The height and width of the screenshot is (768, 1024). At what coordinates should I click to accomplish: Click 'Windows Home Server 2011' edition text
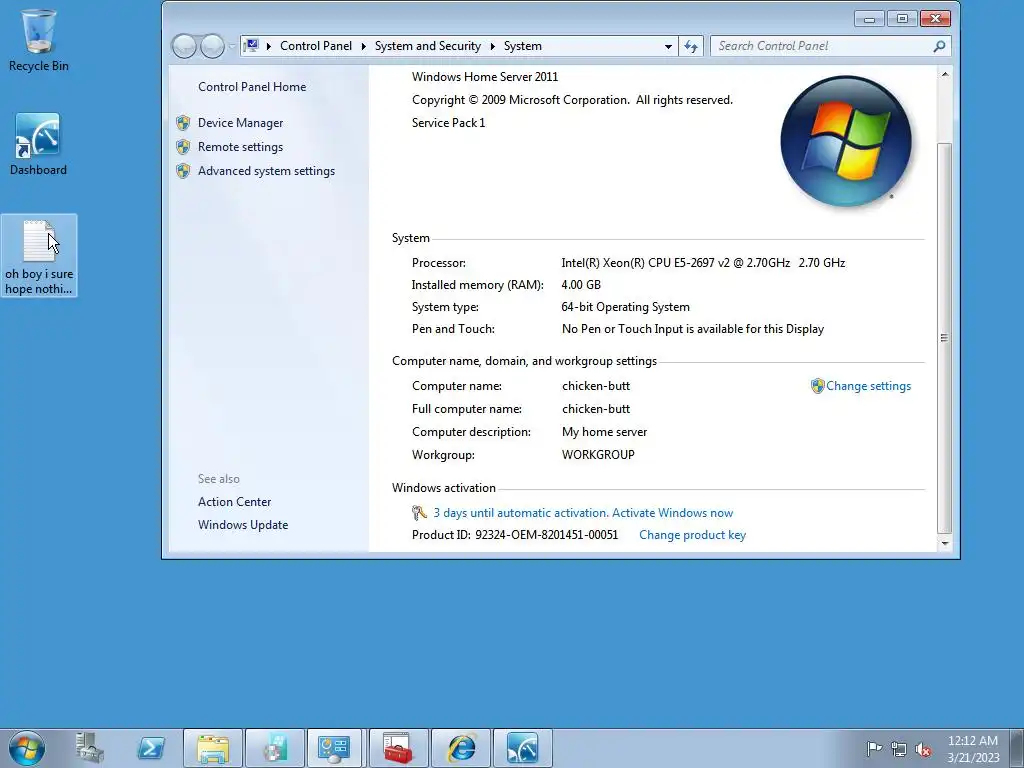485,76
